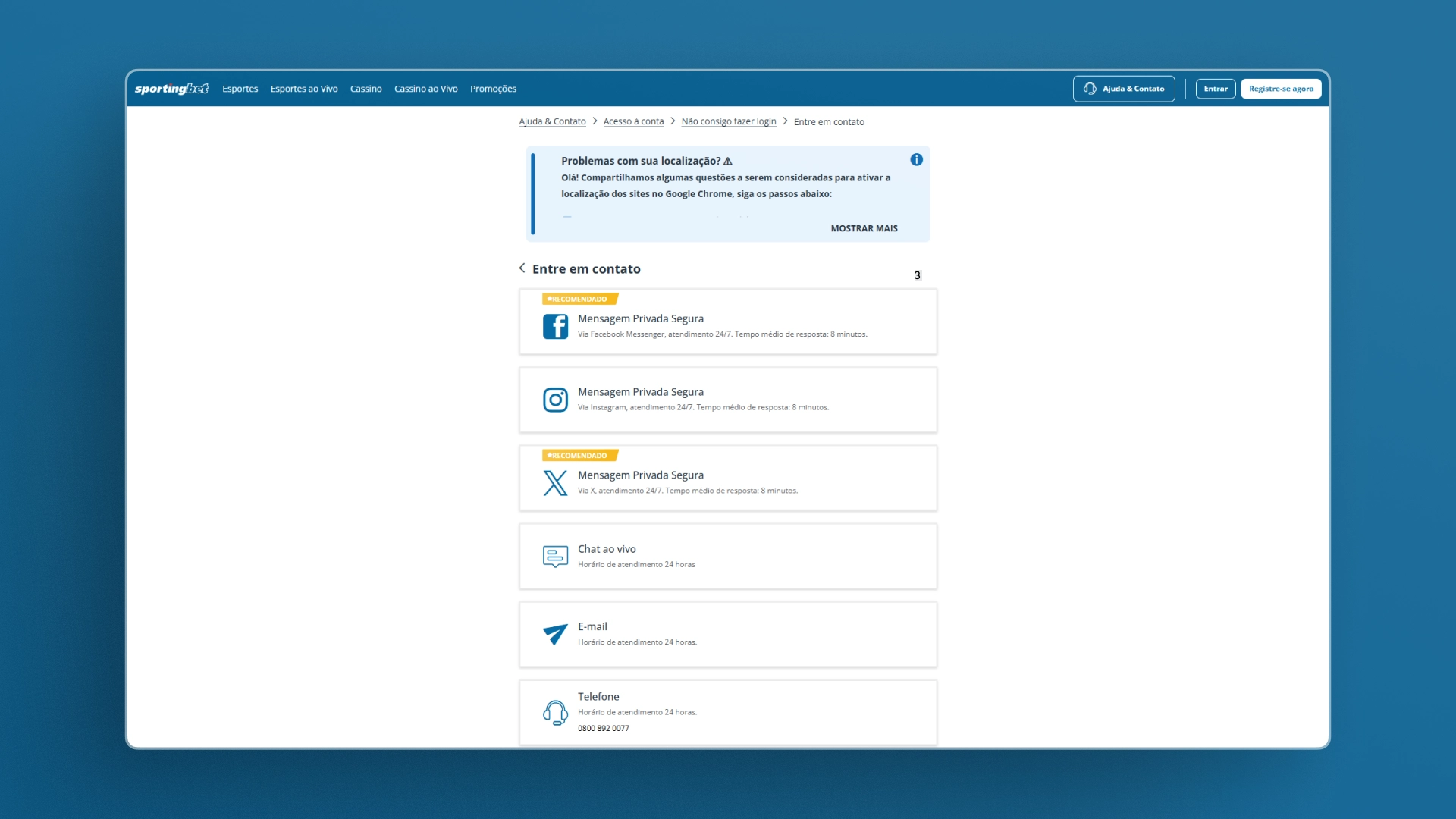The height and width of the screenshot is (819, 1456).
Task: Click the Instagram icon in contact options
Action: point(555,400)
